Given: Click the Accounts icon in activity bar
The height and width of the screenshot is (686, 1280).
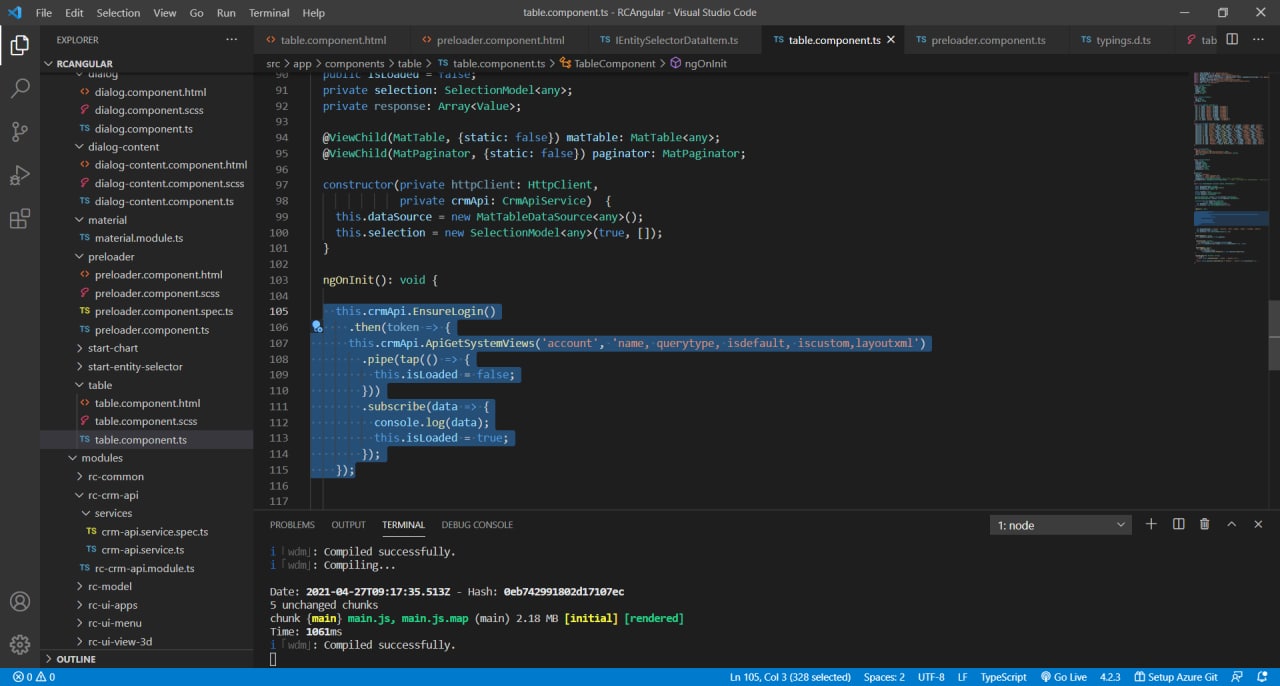Looking at the screenshot, I should click(x=20, y=602).
